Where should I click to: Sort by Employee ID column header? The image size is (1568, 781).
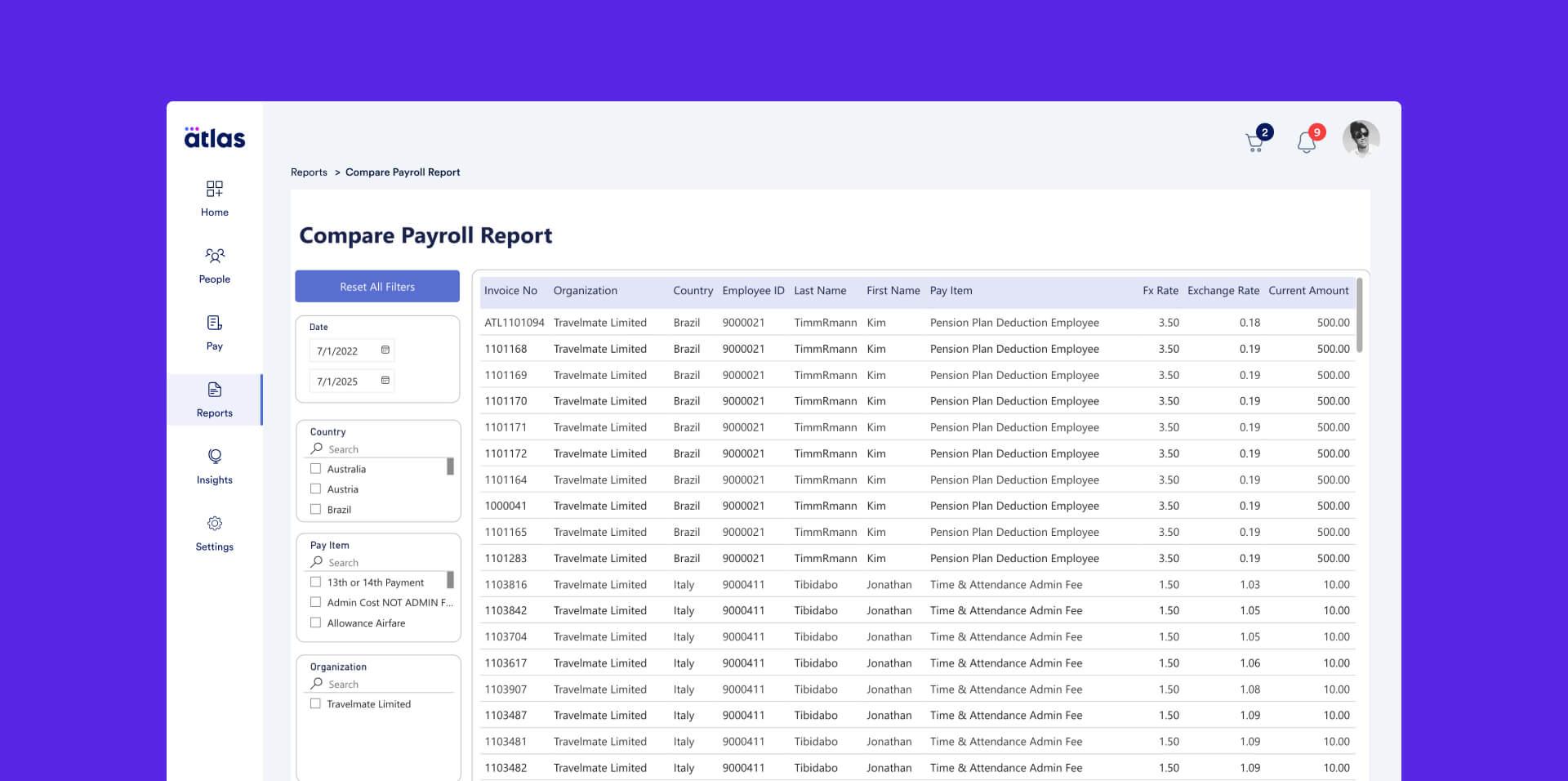click(753, 291)
